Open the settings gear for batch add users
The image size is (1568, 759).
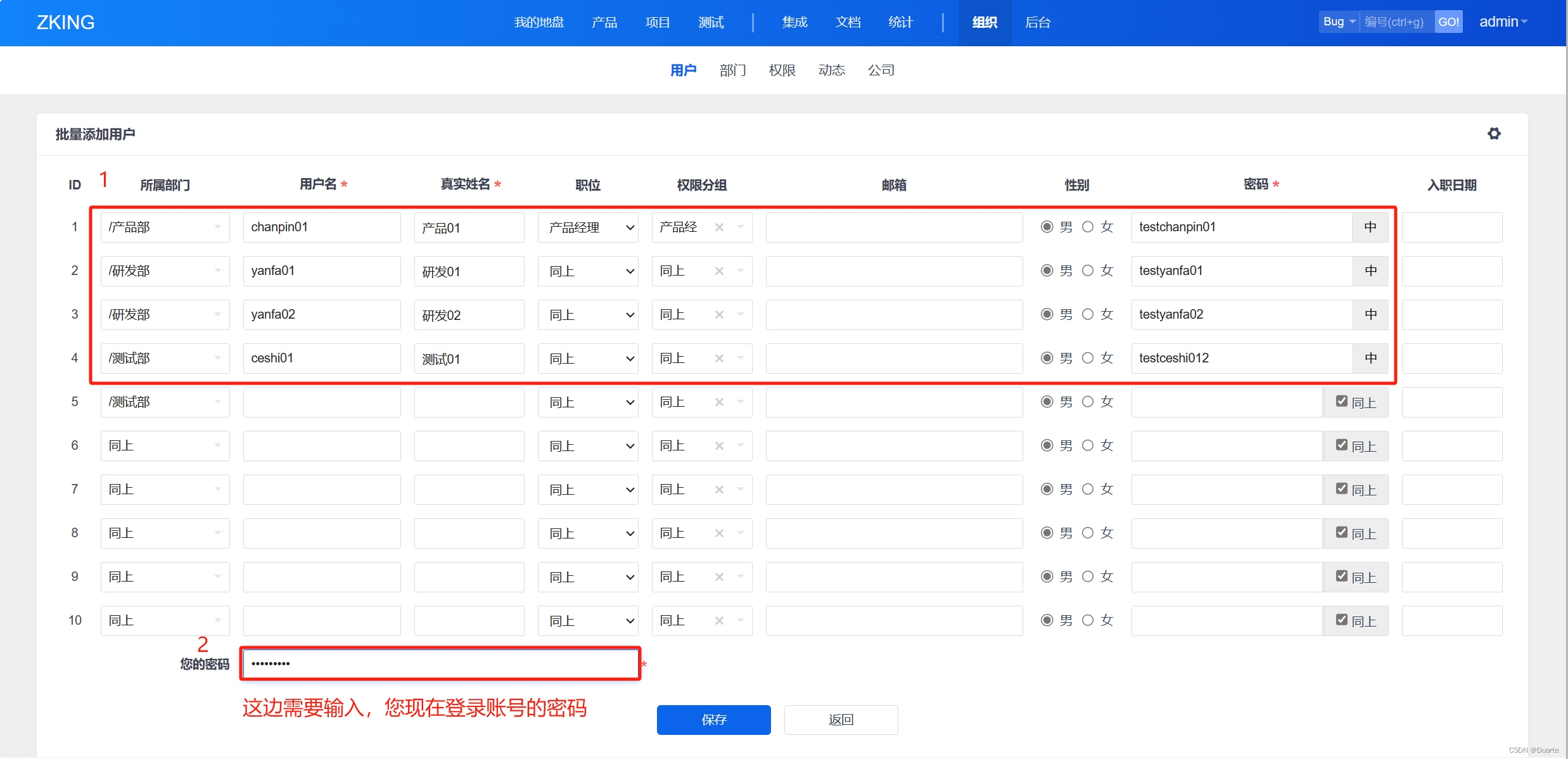click(x=1493, y=134)
